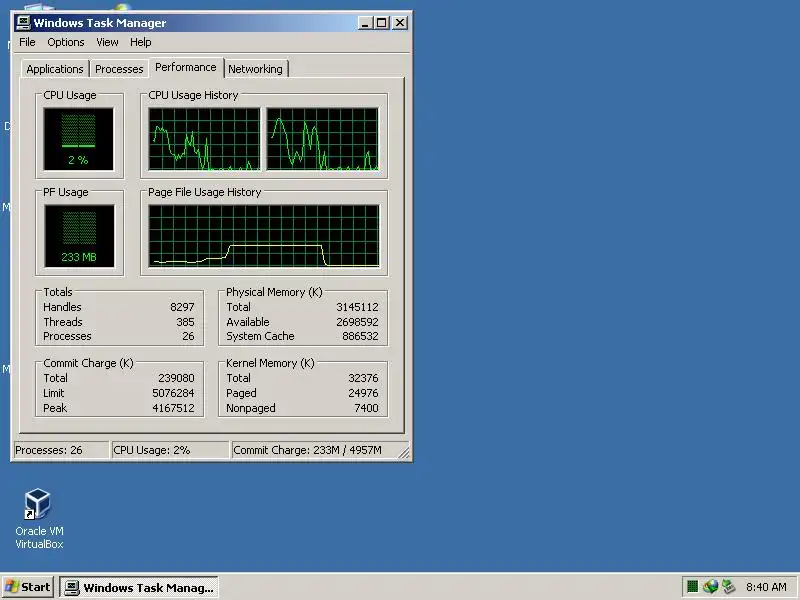Open the Help menu
800x600 pixels.
(x=140, y=42)
